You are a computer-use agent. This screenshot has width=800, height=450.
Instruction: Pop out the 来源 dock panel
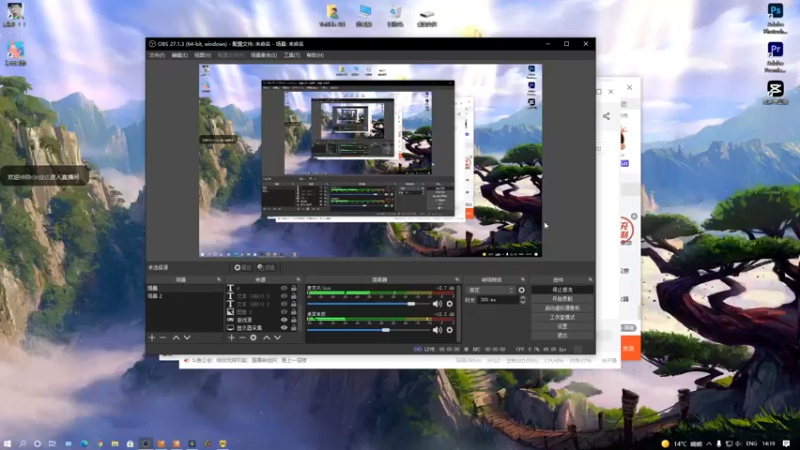pos(298,280)
